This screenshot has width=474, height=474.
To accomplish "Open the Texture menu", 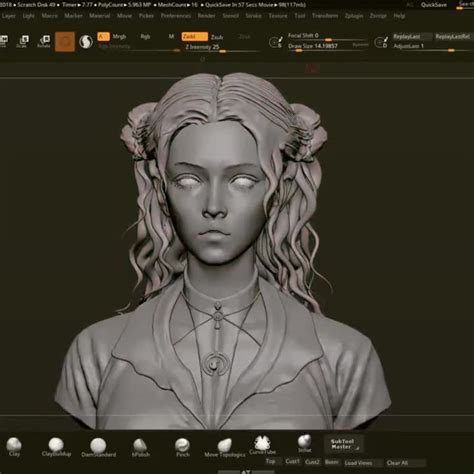I will (278, 16).
